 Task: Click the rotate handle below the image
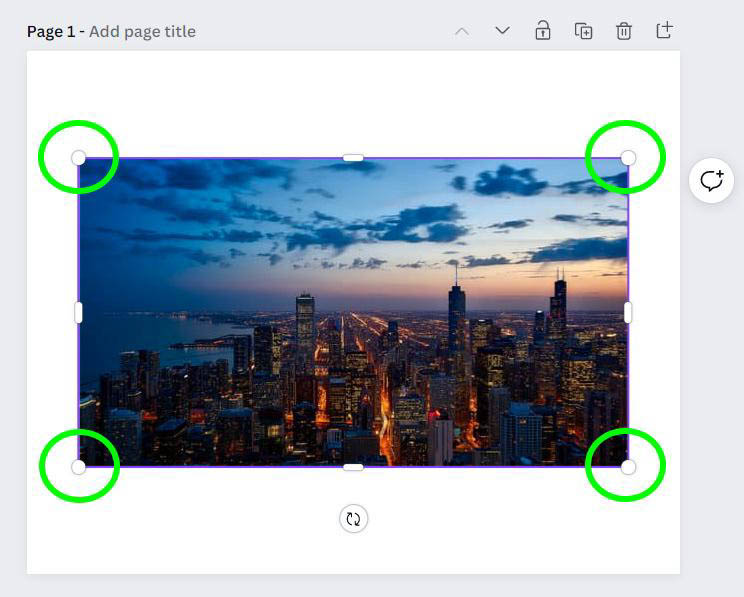tap(353, 518)
